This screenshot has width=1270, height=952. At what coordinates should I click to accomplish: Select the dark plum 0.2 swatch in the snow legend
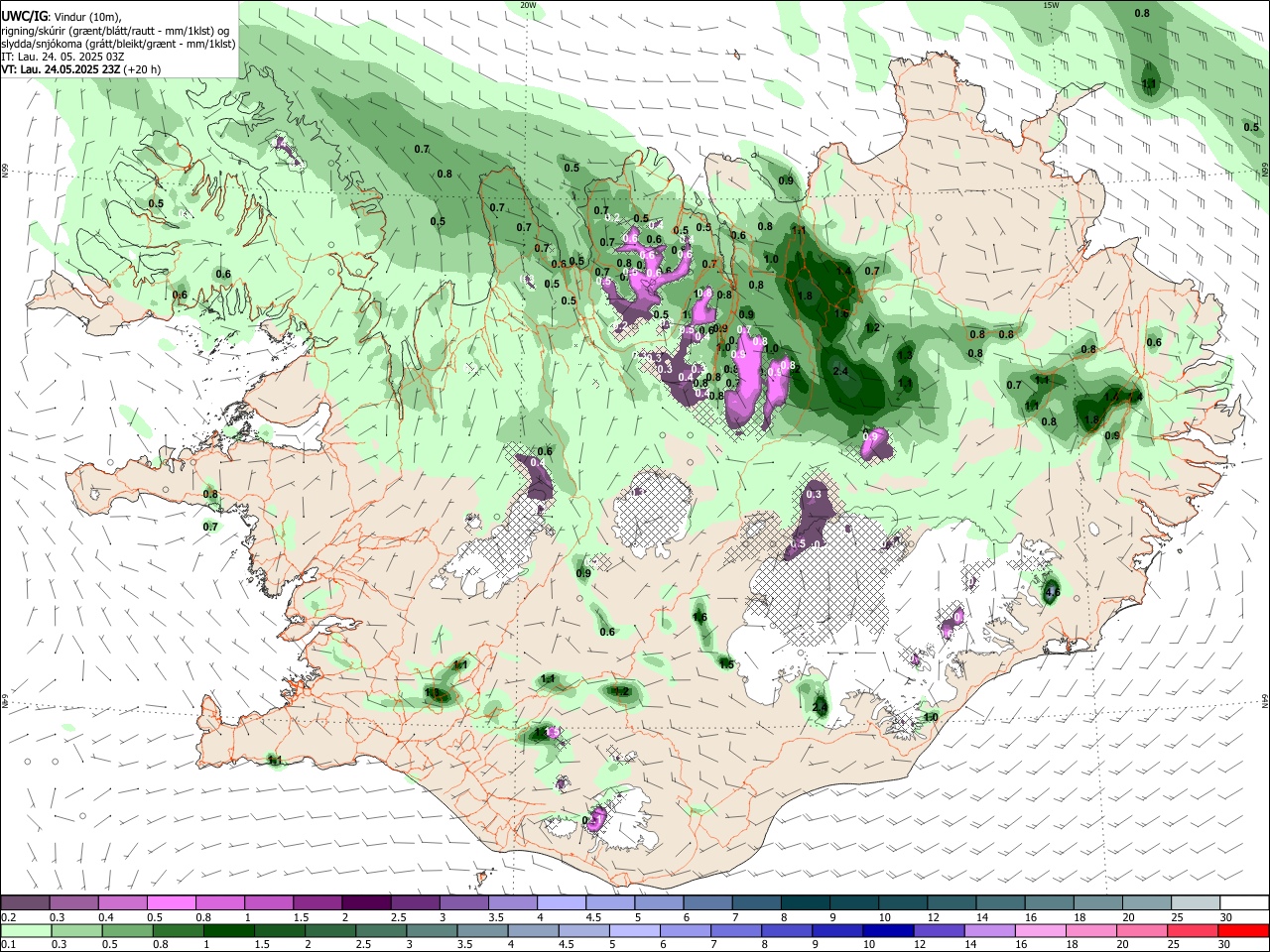point(25,902)
